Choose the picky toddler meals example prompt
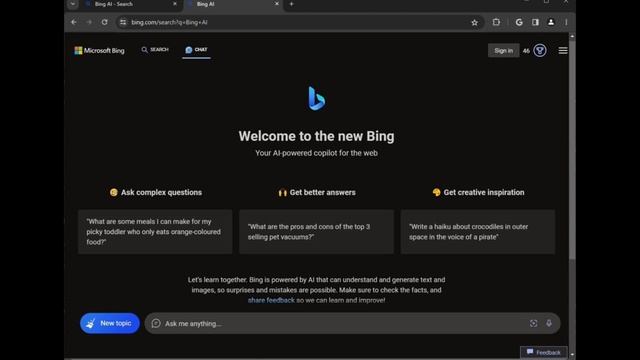This screenshot has width=640, height=360. coord(155,231)
